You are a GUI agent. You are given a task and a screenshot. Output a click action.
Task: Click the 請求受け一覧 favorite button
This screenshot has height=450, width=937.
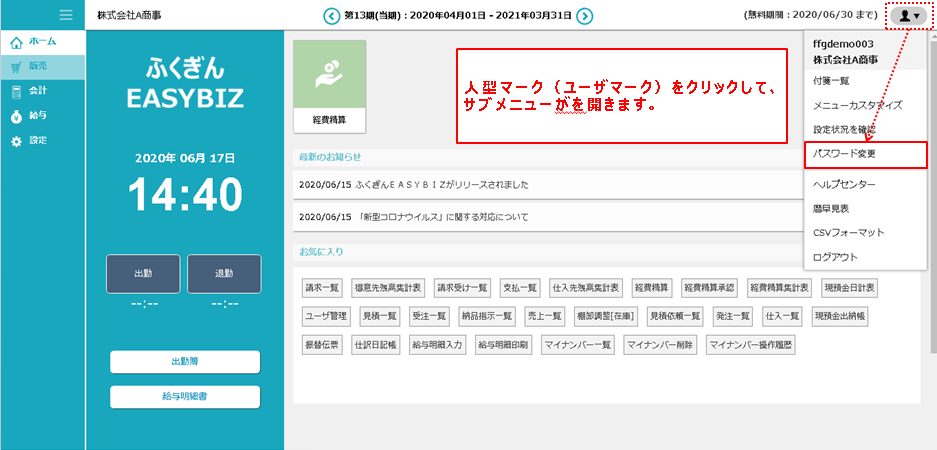462,287
